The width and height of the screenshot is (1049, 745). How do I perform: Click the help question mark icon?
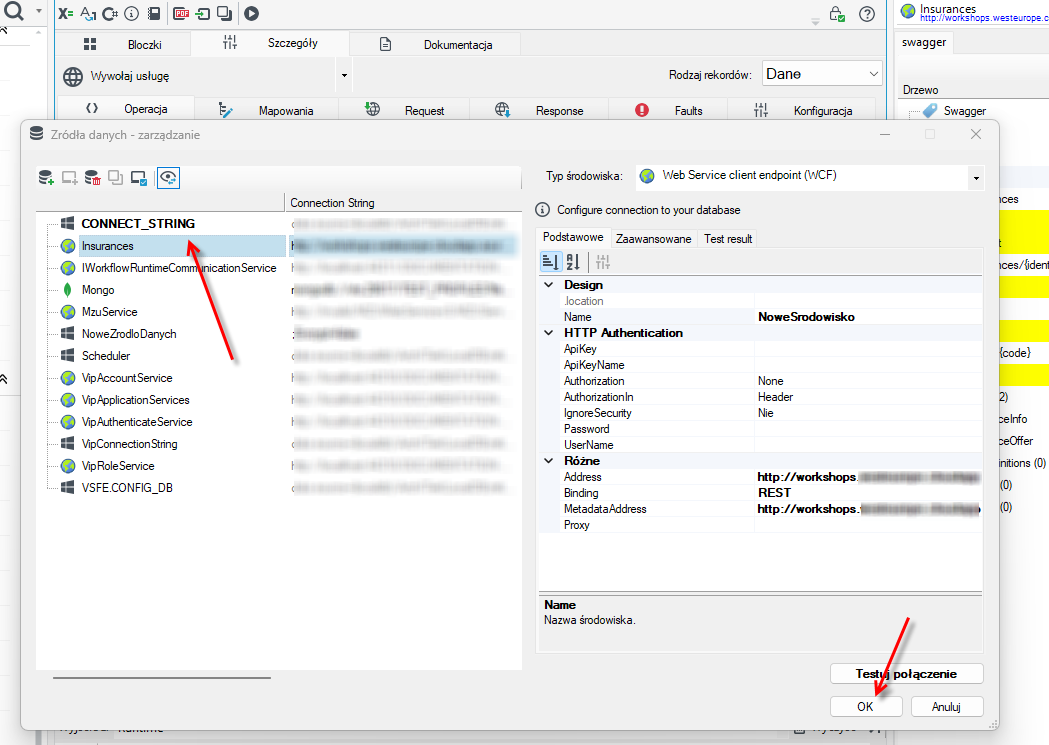(x=867, y=14)
